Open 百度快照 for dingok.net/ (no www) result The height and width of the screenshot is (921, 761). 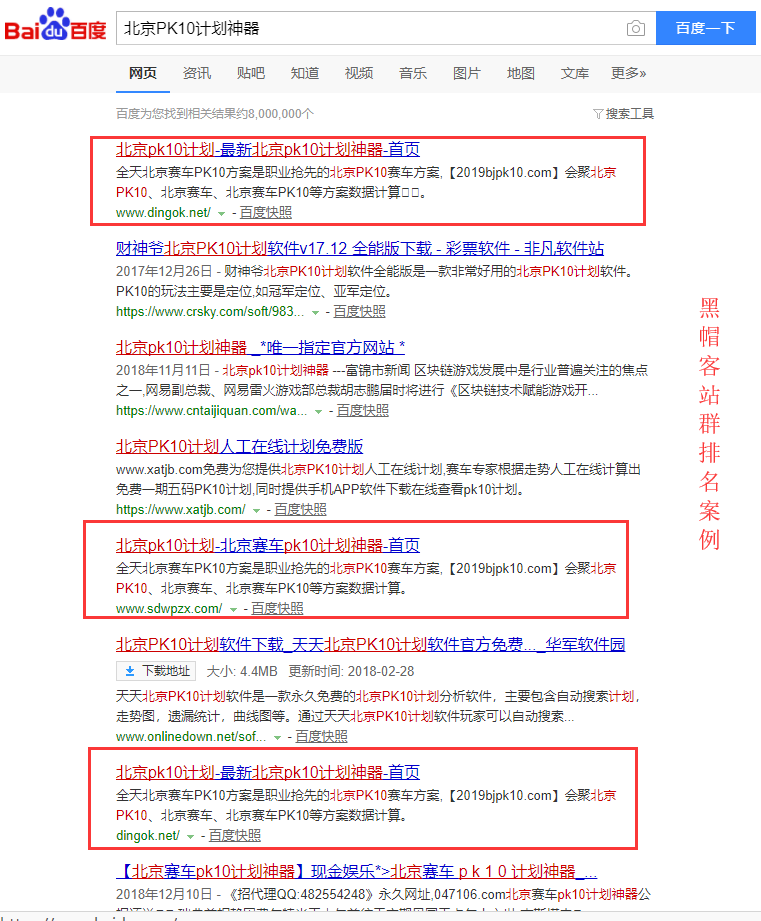(234, 835)
